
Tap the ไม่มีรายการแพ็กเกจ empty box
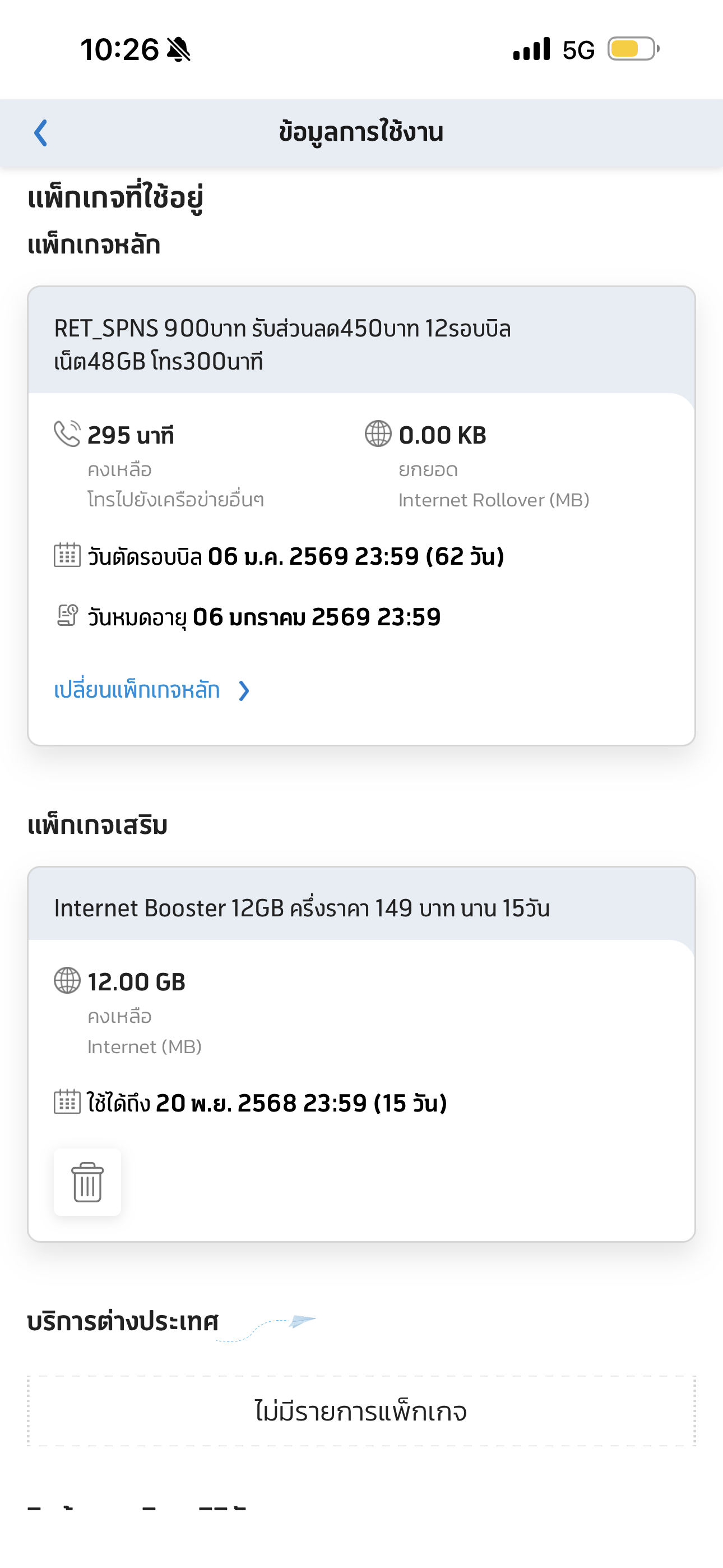coord(361,1411)
